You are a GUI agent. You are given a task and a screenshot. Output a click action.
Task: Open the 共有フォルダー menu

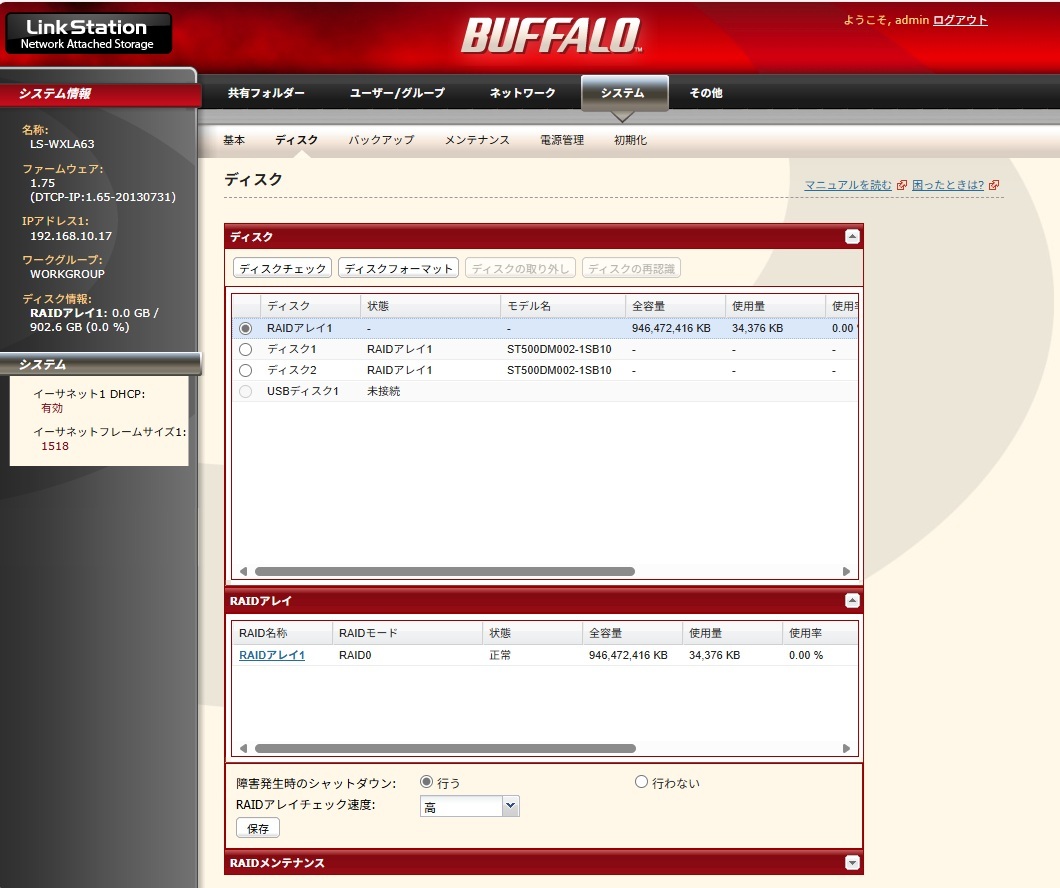pyautogui.click(x=266, y=93)
